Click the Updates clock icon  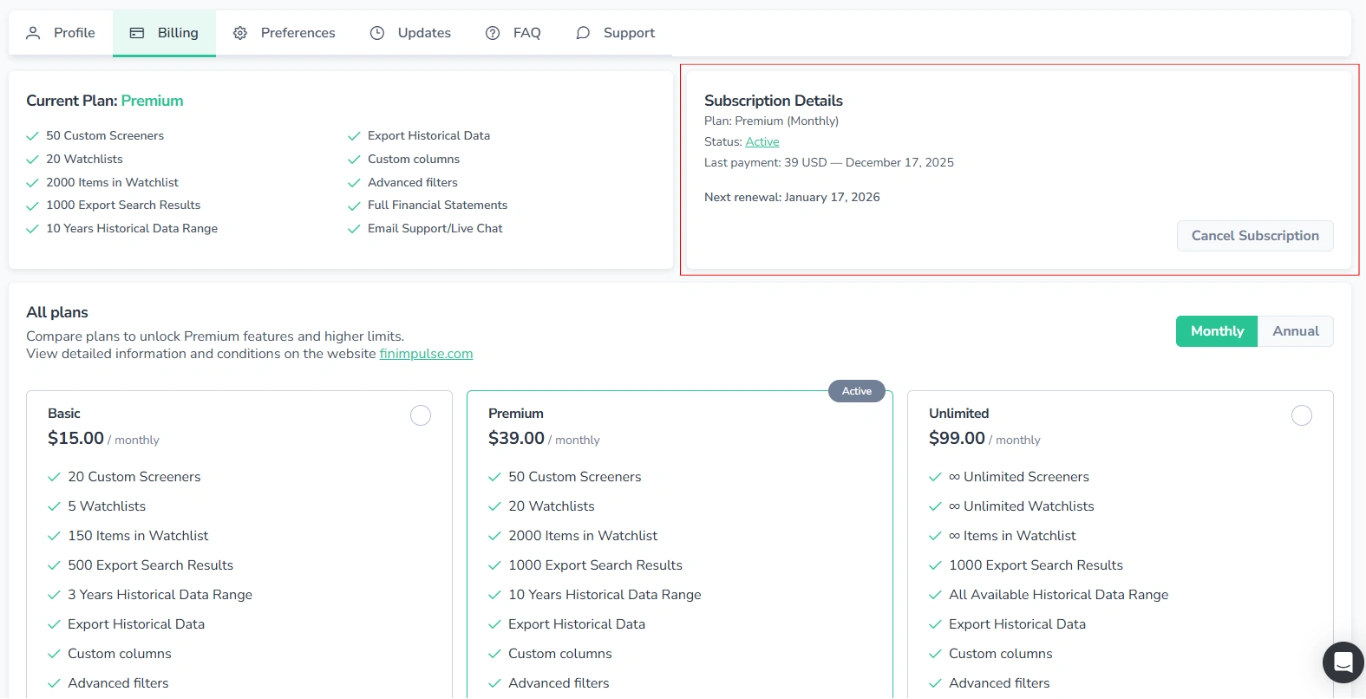tap(377, 32)
